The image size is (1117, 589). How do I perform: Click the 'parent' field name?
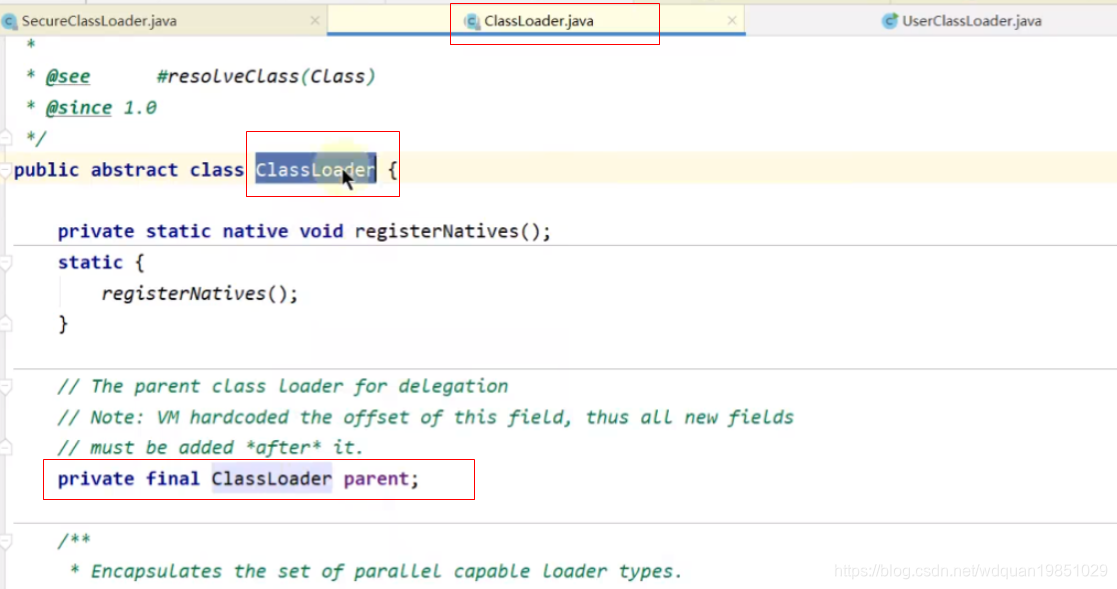click(376, 479)
